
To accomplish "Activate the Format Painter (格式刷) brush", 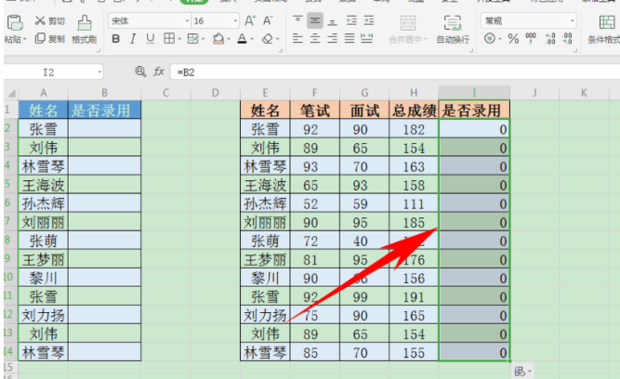I will tap(84, 23).
